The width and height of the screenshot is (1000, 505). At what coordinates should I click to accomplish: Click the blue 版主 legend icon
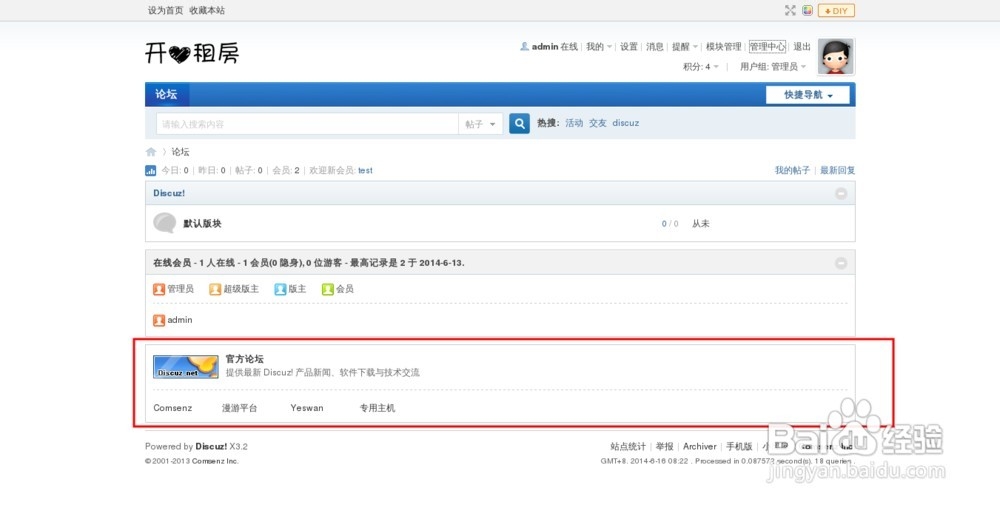[x=280, y=289]
